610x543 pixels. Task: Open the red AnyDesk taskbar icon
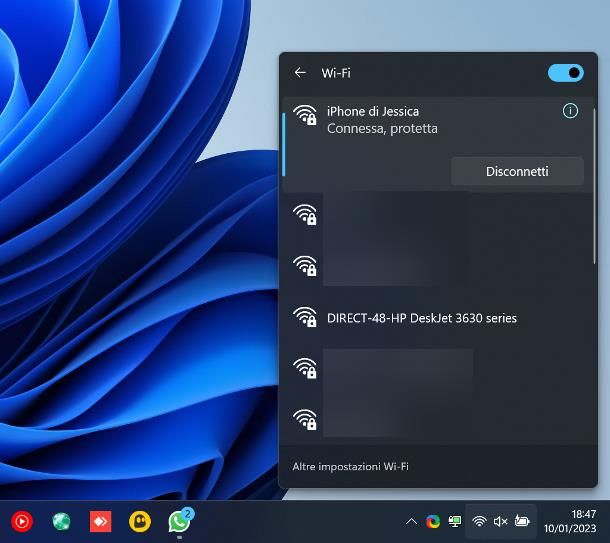100,521
